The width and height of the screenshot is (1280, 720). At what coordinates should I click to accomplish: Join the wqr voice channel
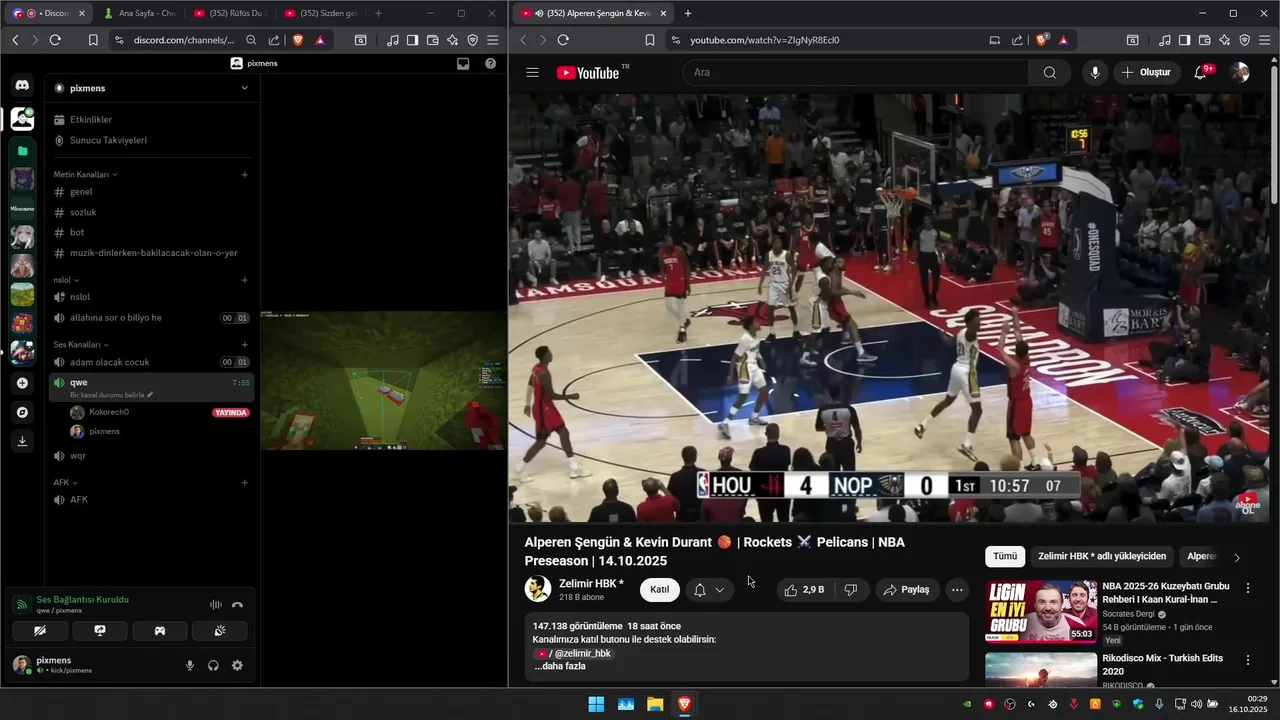151,455
